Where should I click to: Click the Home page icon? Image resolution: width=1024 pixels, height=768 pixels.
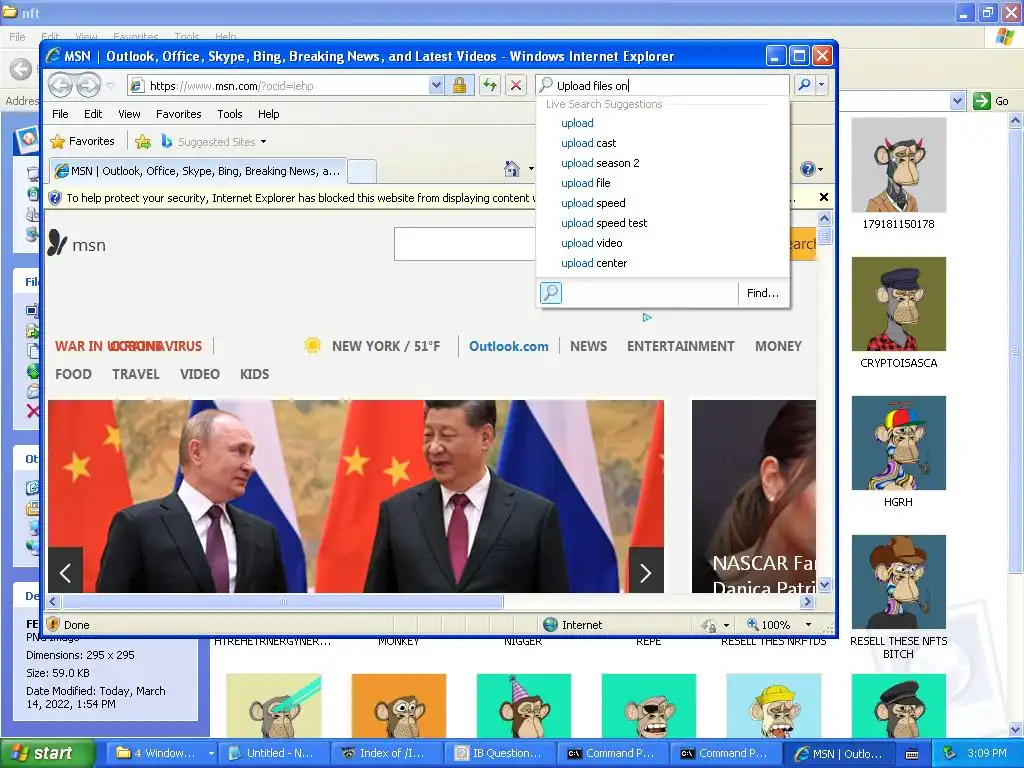tap(512, 169)
